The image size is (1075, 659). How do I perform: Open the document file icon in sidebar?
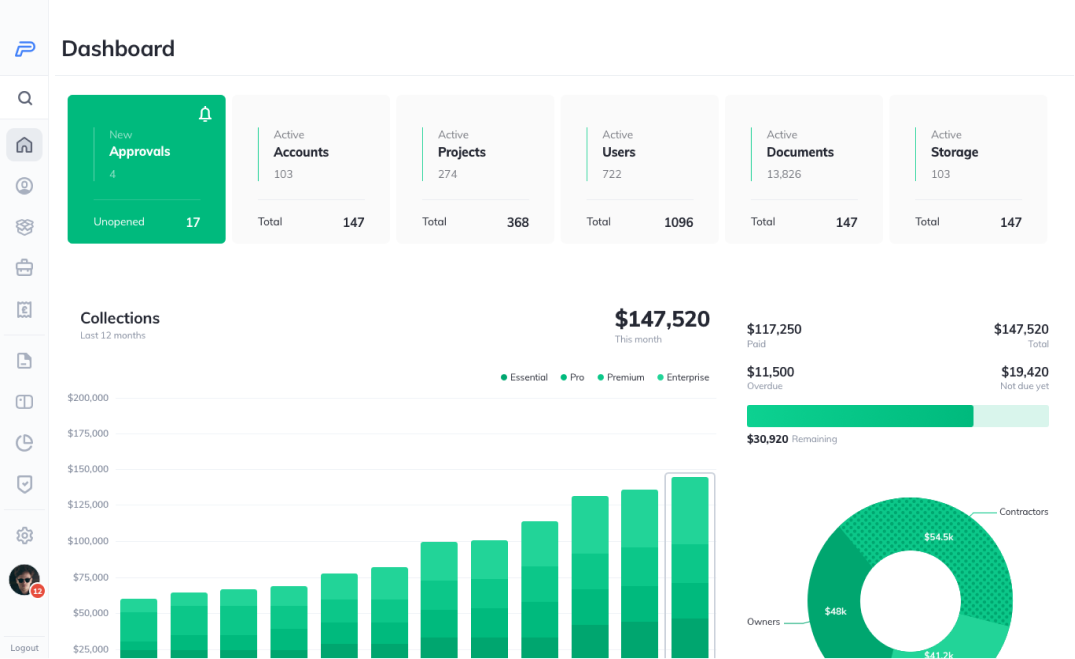click(25, 361)
